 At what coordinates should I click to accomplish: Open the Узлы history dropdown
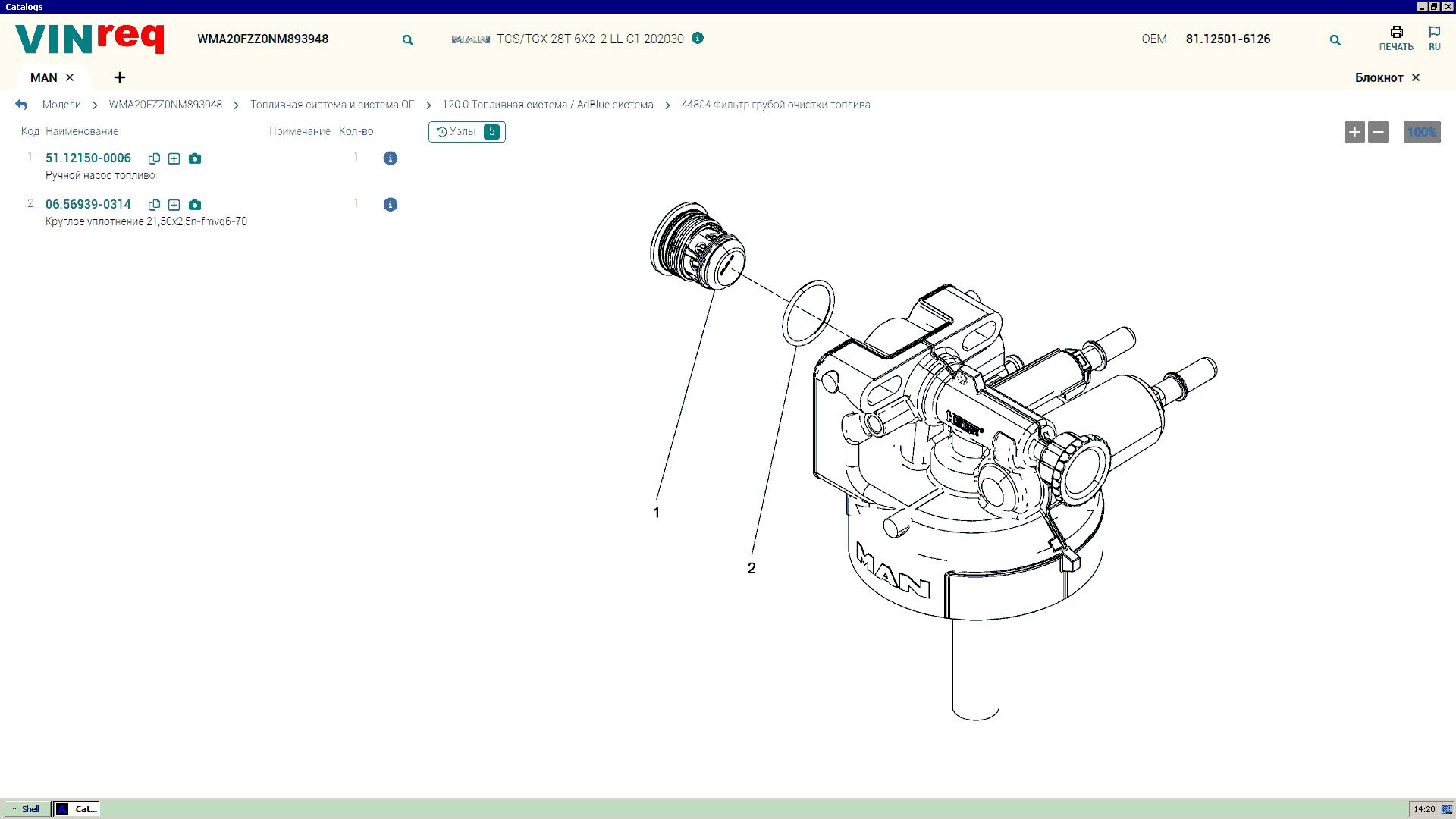[466, 132]
